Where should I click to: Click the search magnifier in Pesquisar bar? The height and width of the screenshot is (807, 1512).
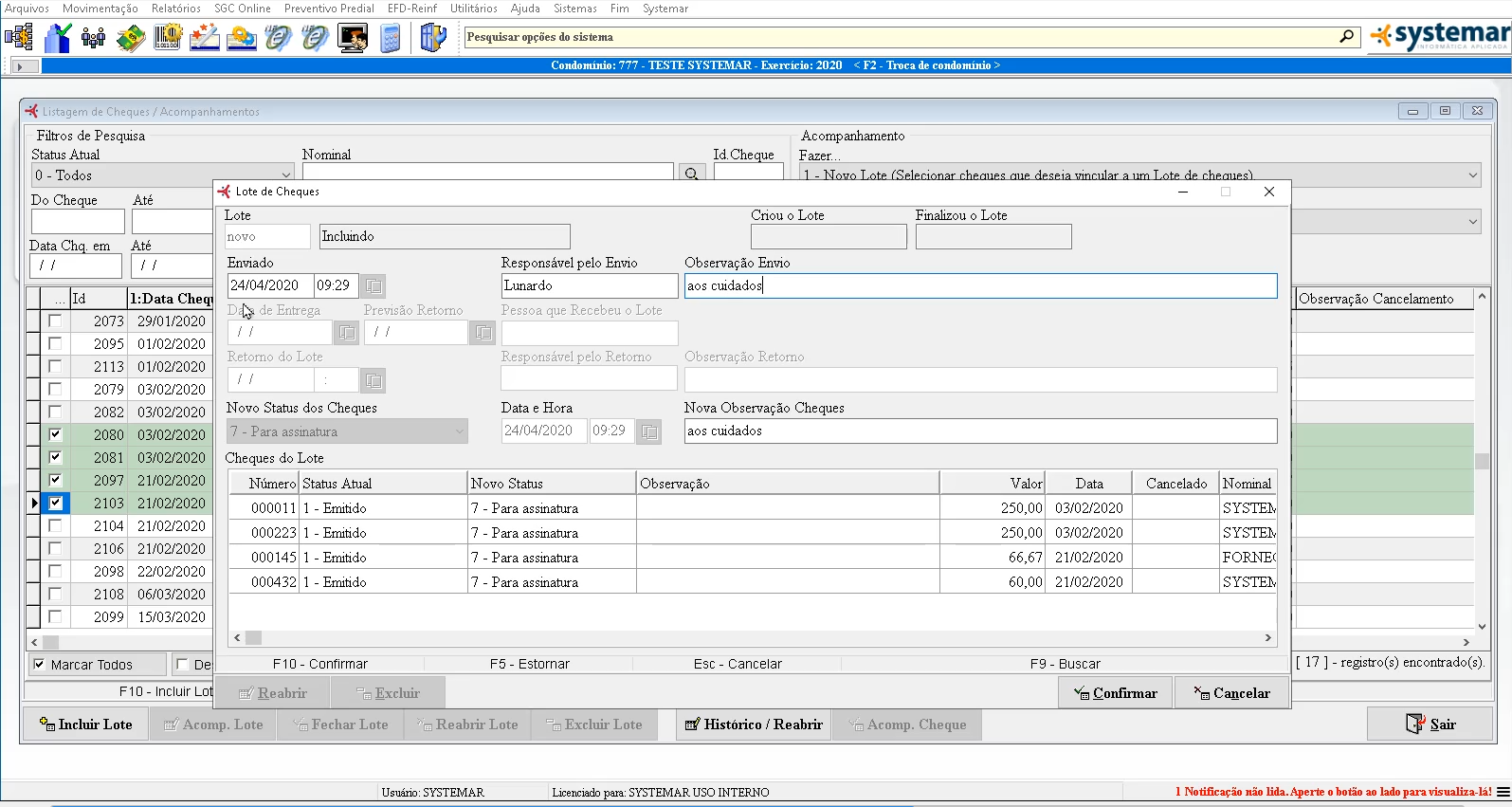[1346, 37]
